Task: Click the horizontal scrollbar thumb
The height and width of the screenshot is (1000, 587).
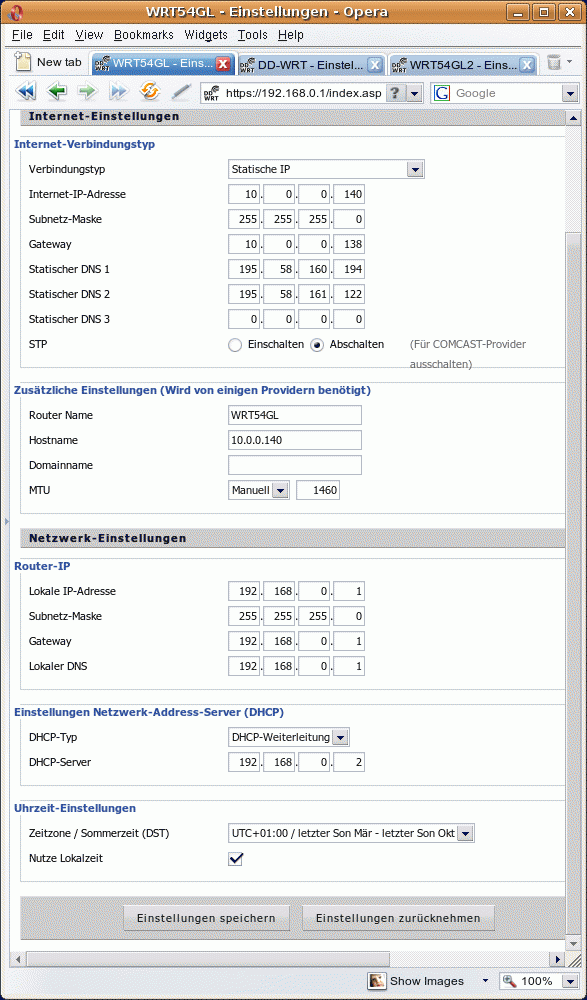Action: point(207,959)
